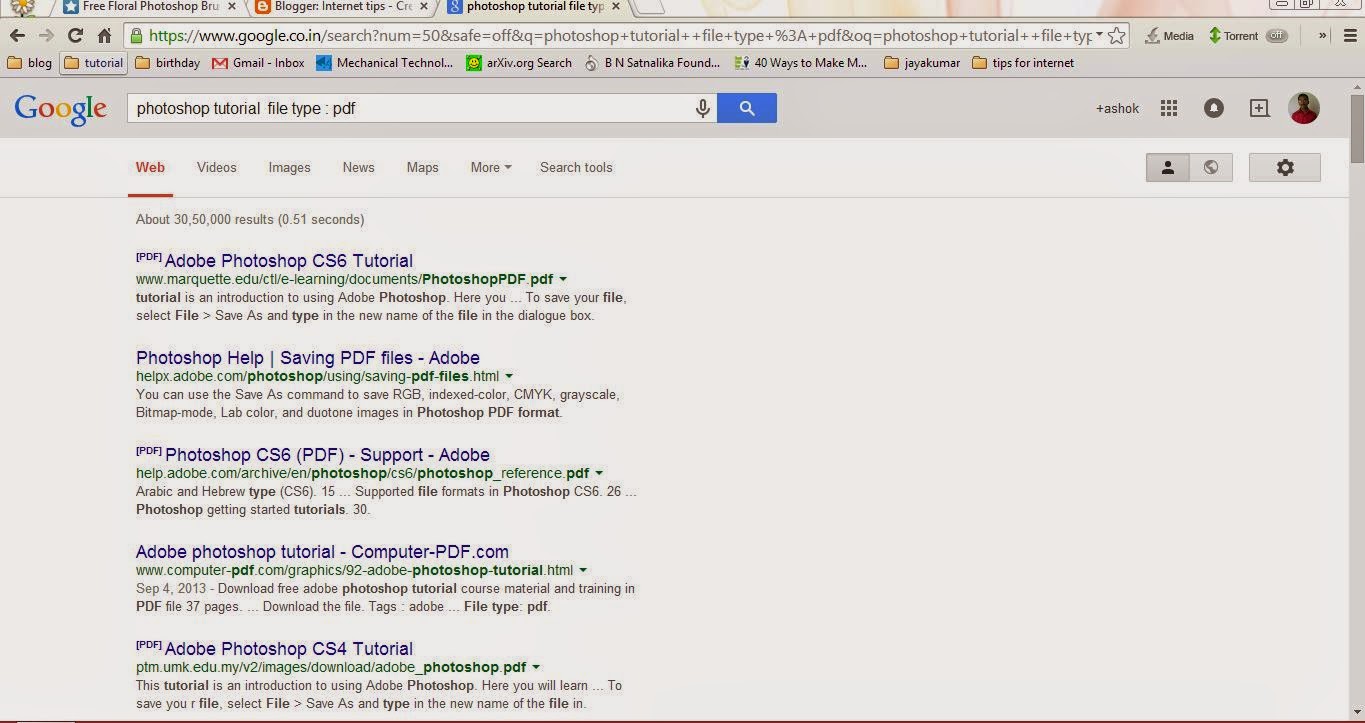1365x723 pixels.
Task: Expand options arrow beside ptm.umk.edu.my URL
Action: tap(536, 667)
